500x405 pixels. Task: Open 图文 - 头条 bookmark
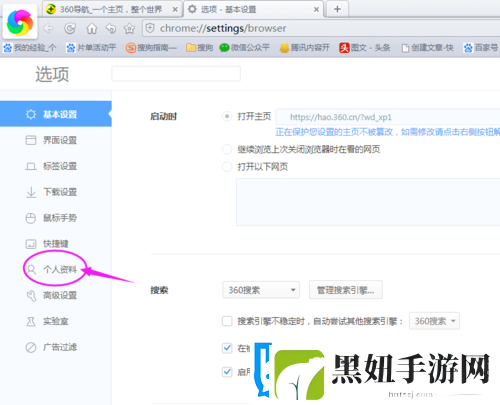pyautogui.click(x=365, y=48)
